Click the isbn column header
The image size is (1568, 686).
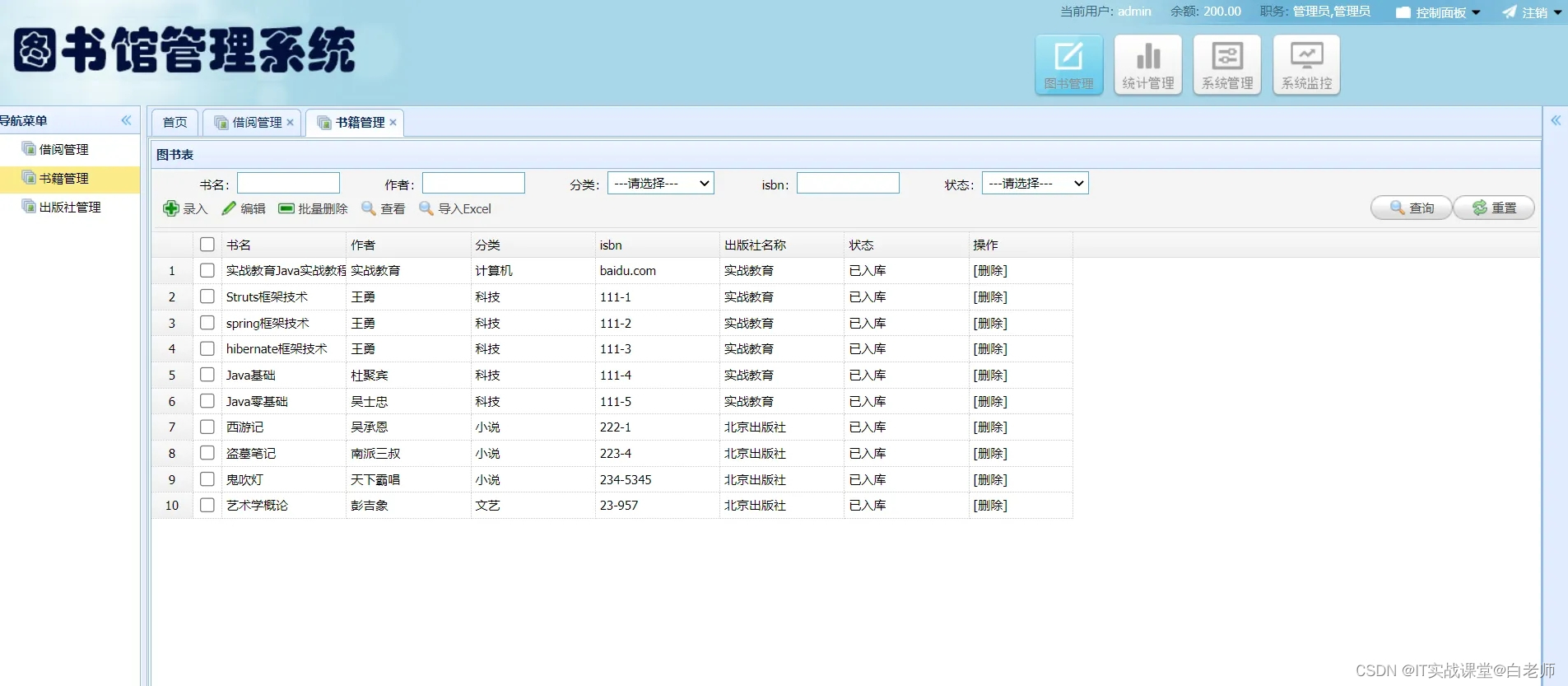pos(657,245)
